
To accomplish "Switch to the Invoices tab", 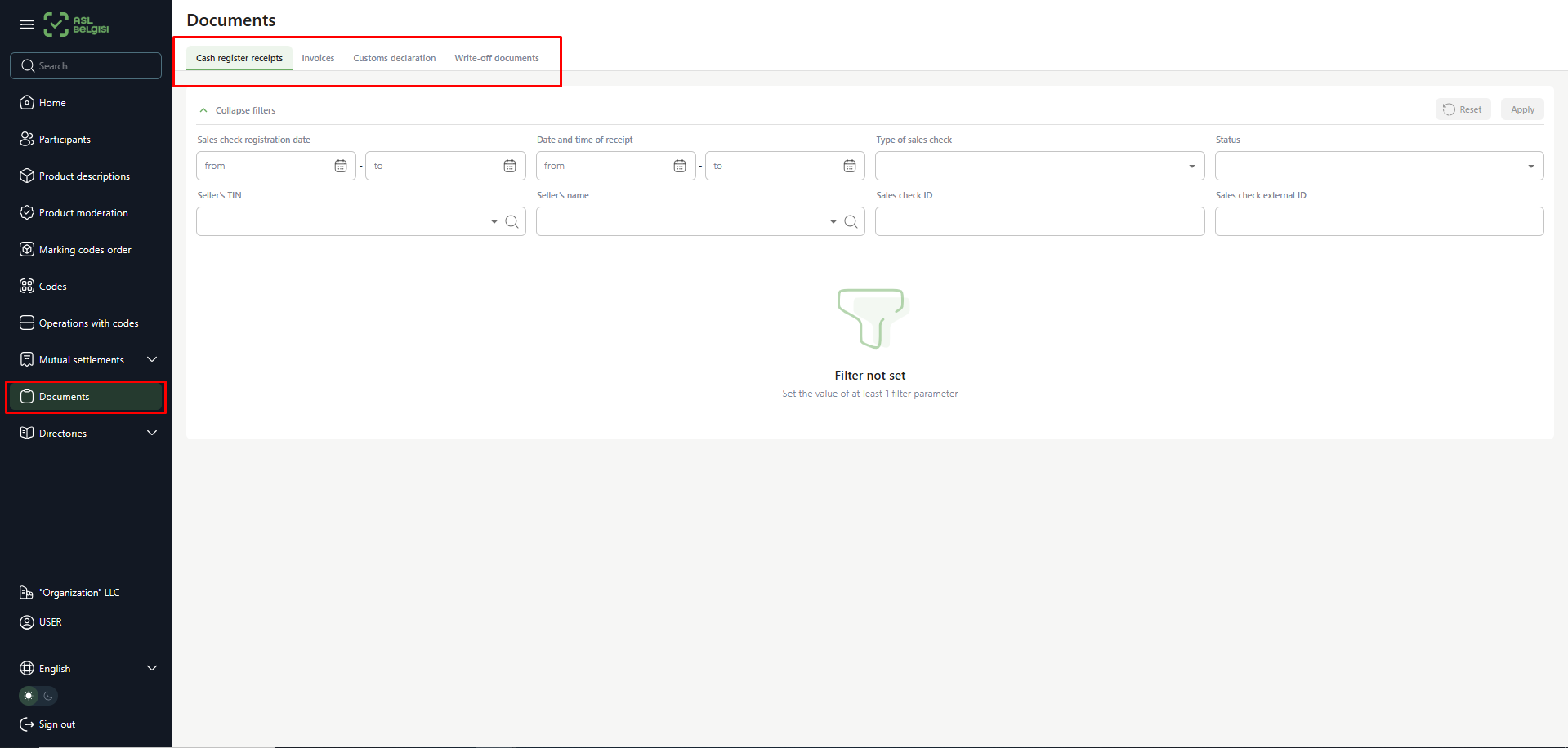I will [x=318, y=58].
